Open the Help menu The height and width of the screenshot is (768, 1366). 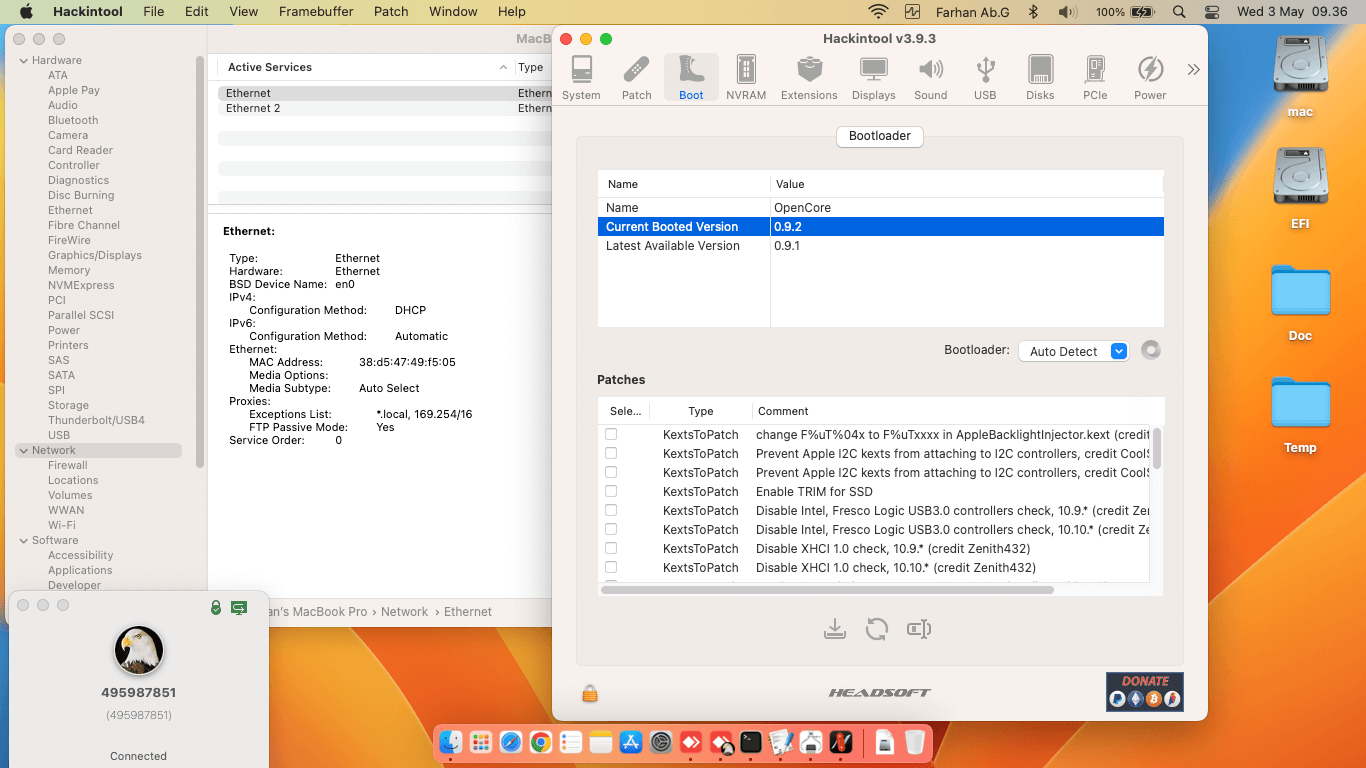pyautogui.click(x=512, y=12)
